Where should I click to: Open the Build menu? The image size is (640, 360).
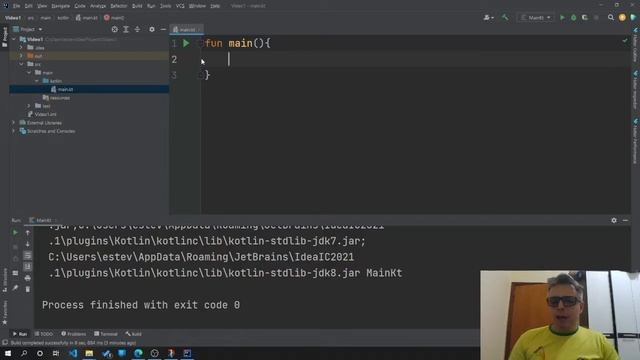[137, 6]
